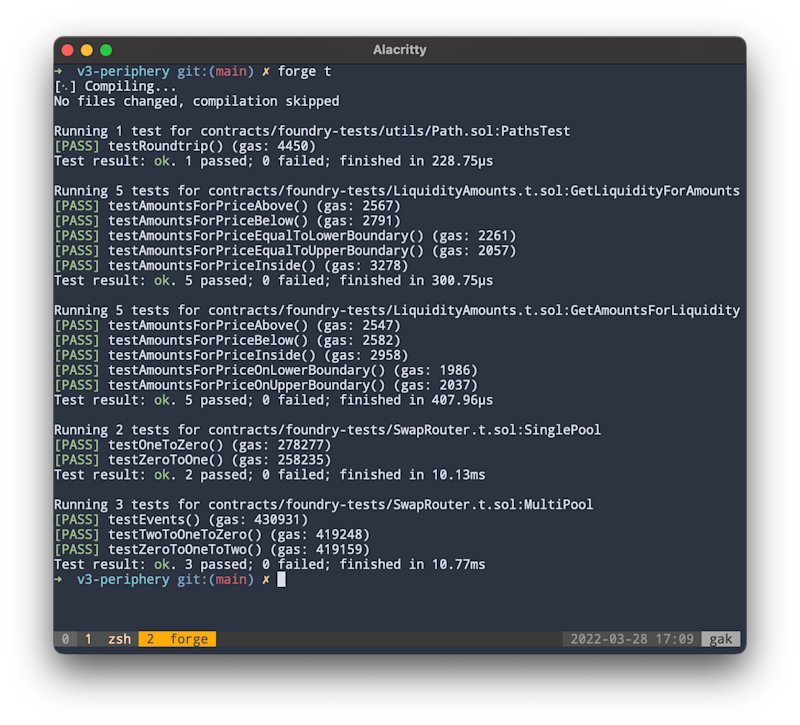Click 'No files changed, compilation skipped' line

(x=196, y=101)
